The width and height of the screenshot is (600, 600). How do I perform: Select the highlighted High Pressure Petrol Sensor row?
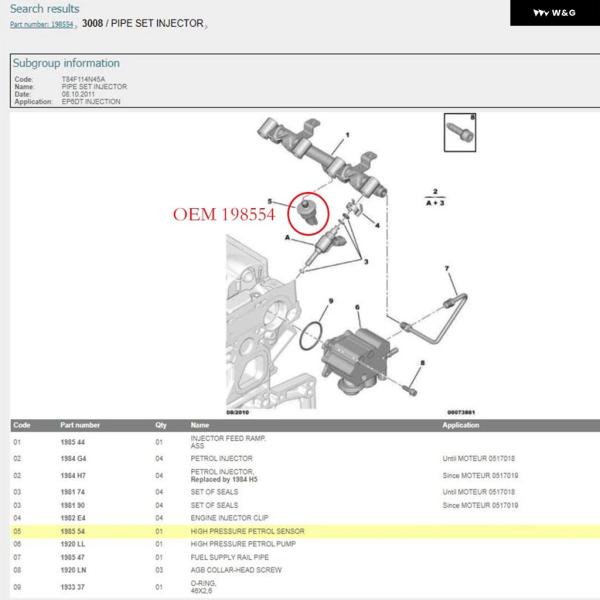point(300,531)
